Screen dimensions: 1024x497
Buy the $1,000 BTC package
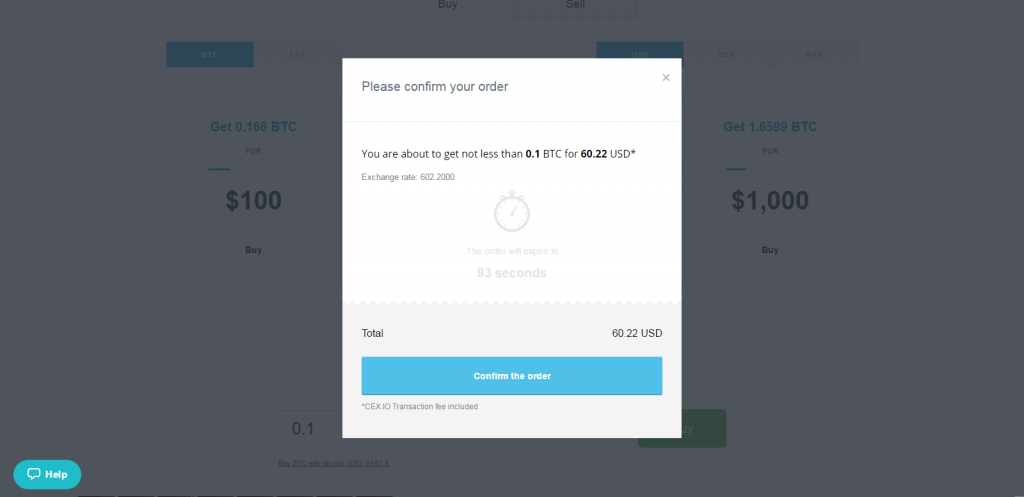tap(770, 249)
